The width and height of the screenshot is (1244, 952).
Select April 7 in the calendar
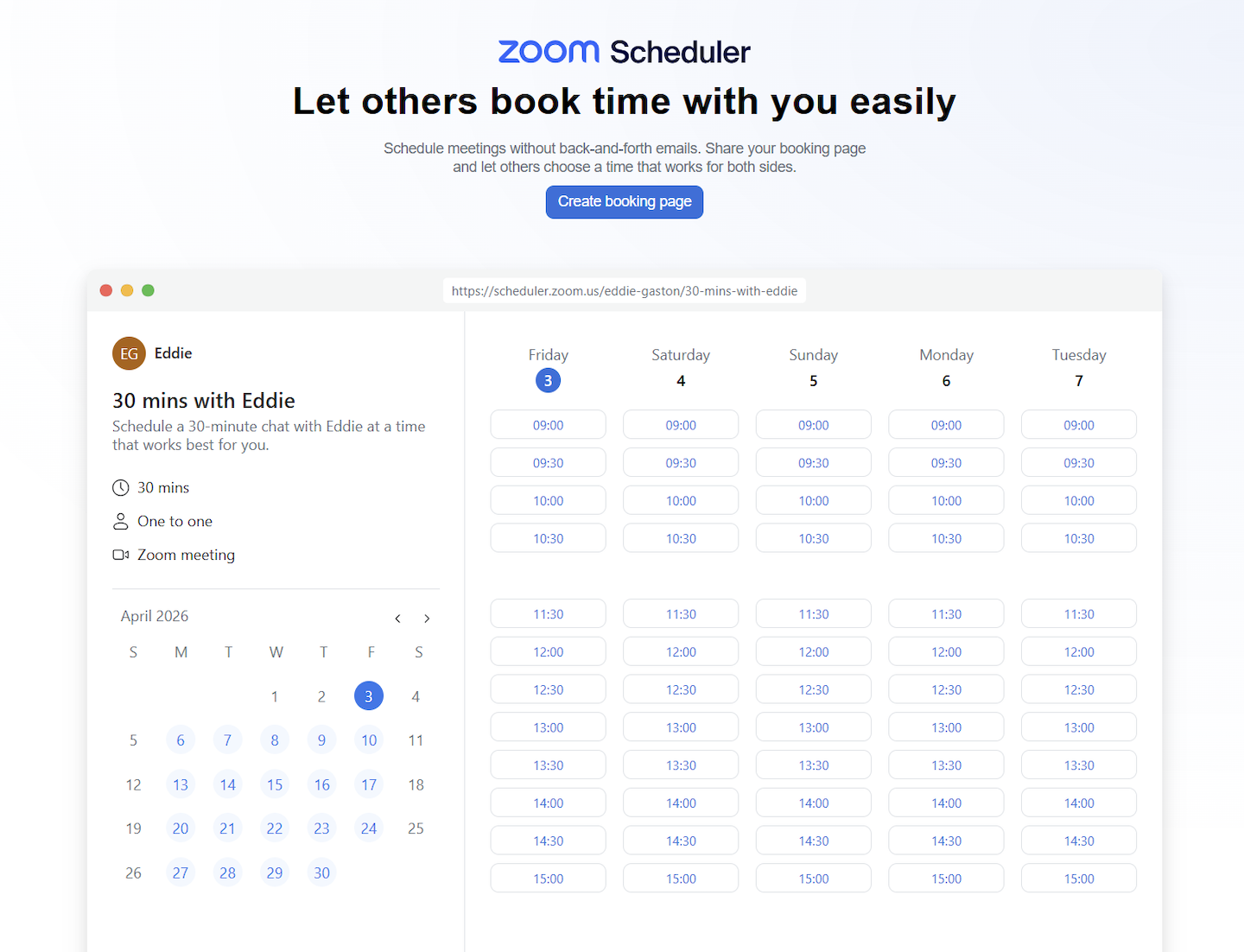(x=227, y=740)
